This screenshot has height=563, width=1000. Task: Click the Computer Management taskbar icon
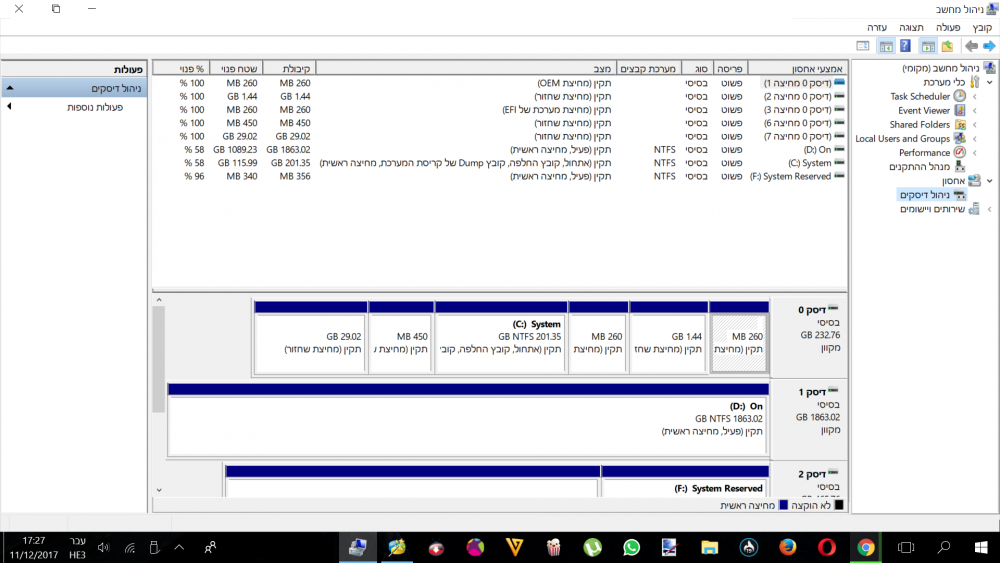358,548
